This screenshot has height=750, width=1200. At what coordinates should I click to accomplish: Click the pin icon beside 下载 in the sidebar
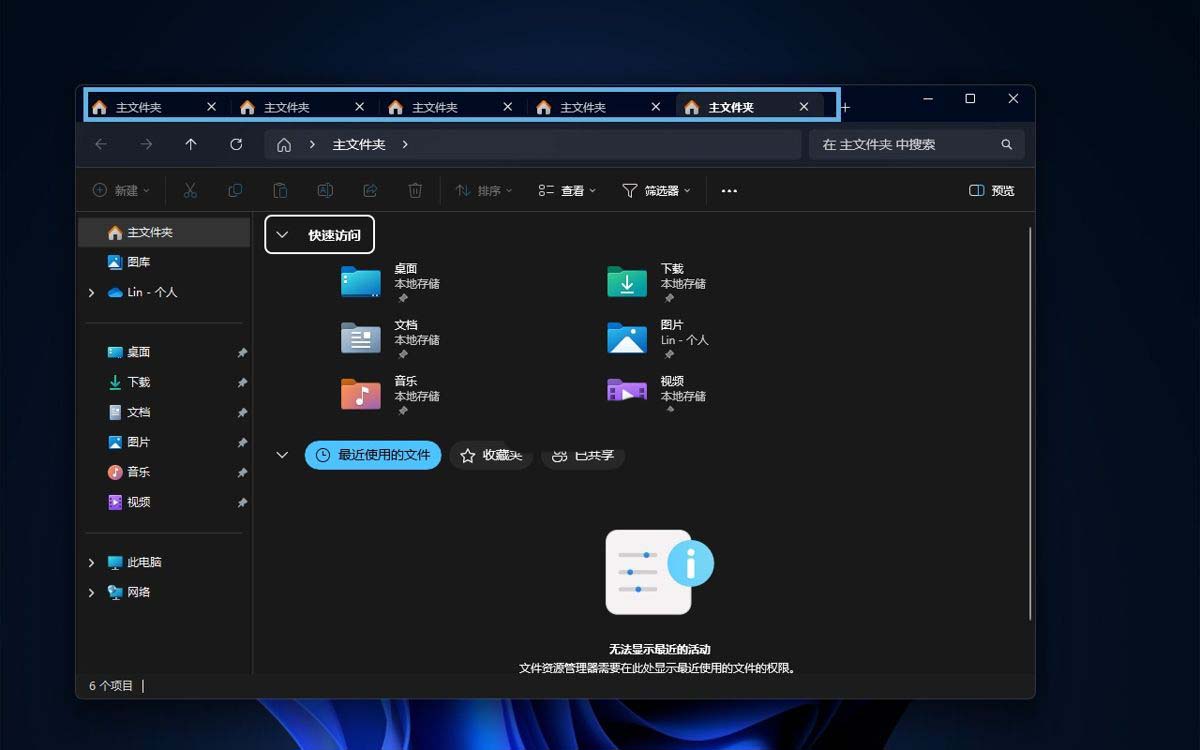(242, 383)
